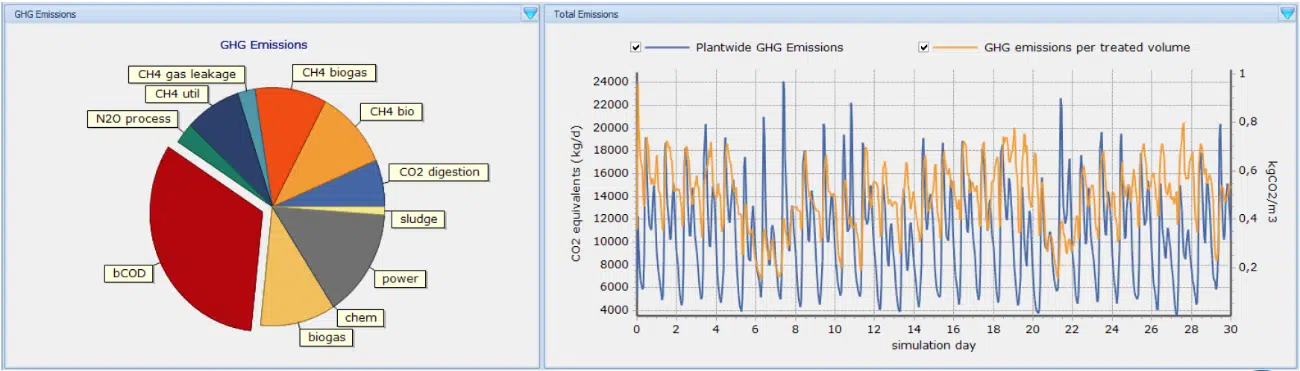
Task: Select the CO2 digestion pie label
Action: (439, 172)
